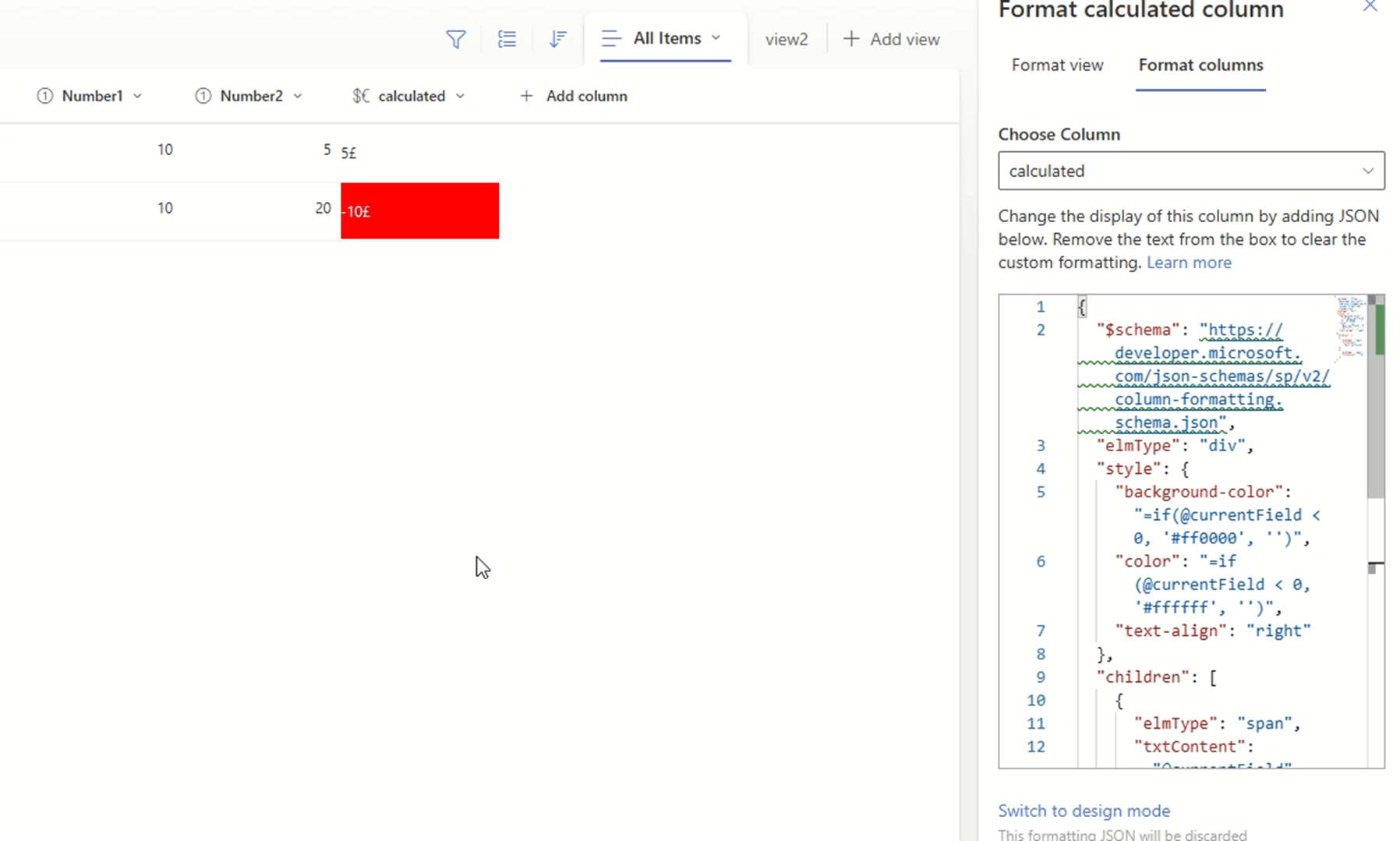Click the Add column button
The image size is (1400, 841).
(x=574, y=96)
